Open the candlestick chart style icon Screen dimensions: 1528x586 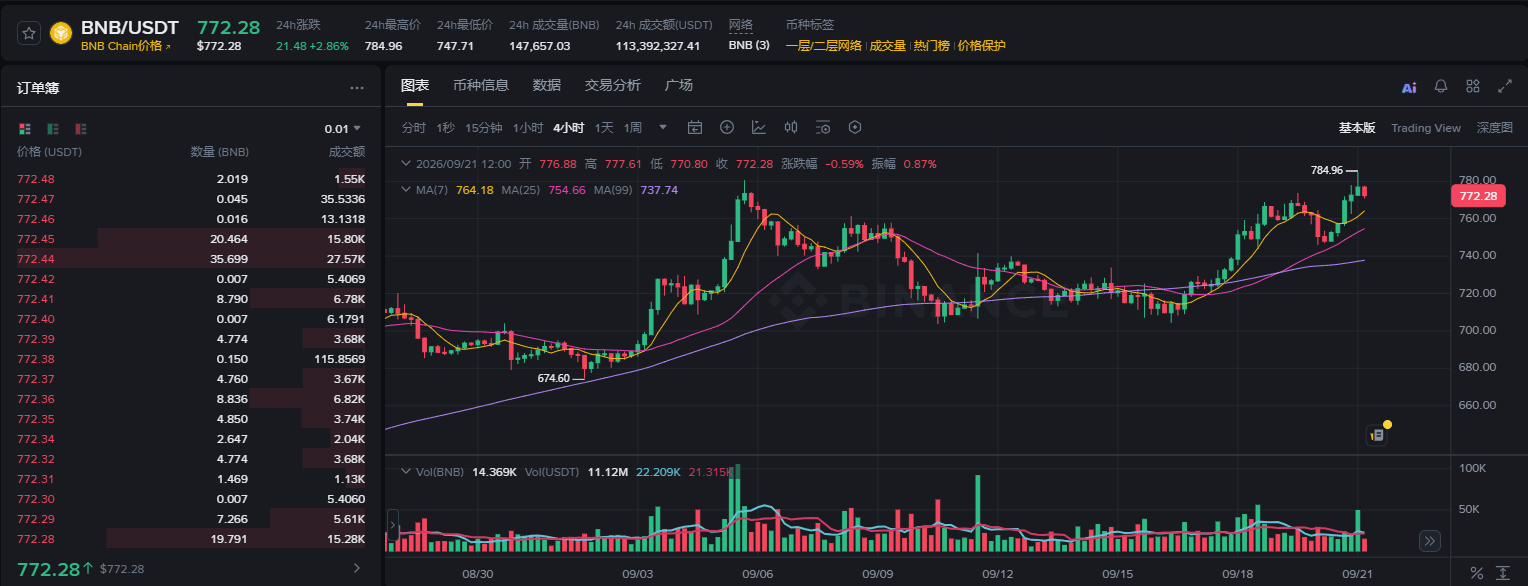coord(791,127)
